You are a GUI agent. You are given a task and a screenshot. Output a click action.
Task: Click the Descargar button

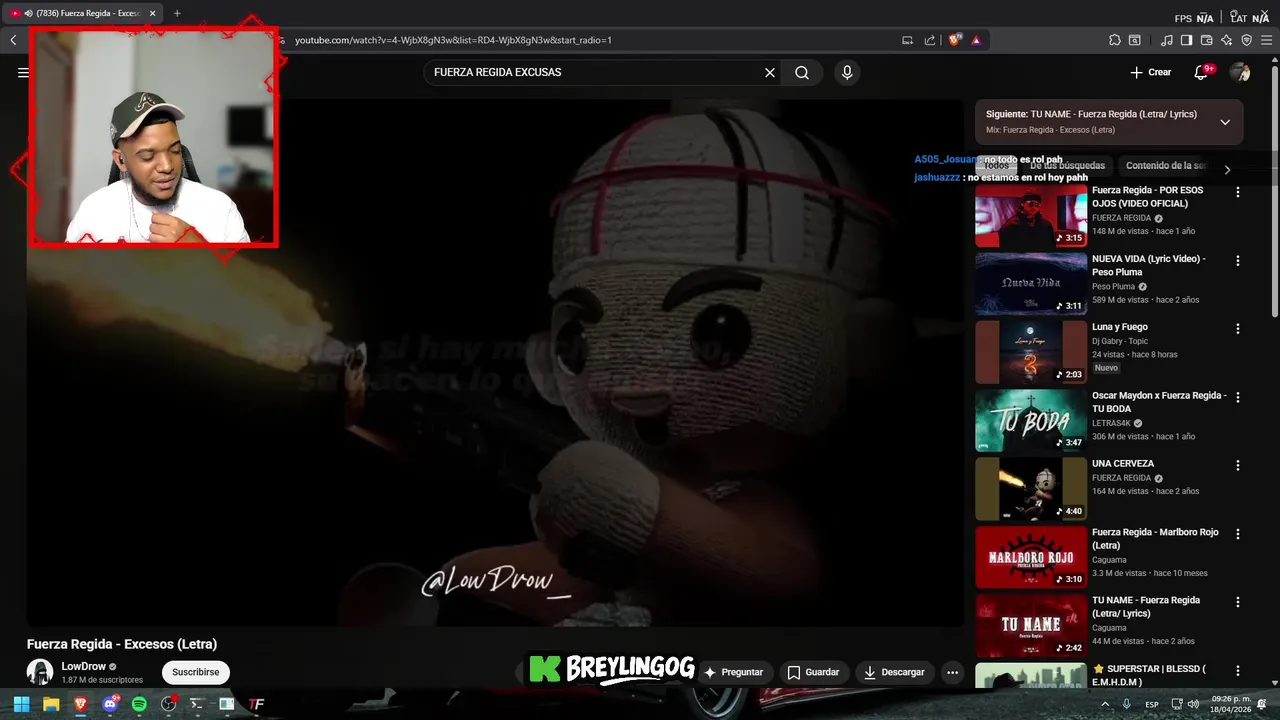[x=894, y=672]
